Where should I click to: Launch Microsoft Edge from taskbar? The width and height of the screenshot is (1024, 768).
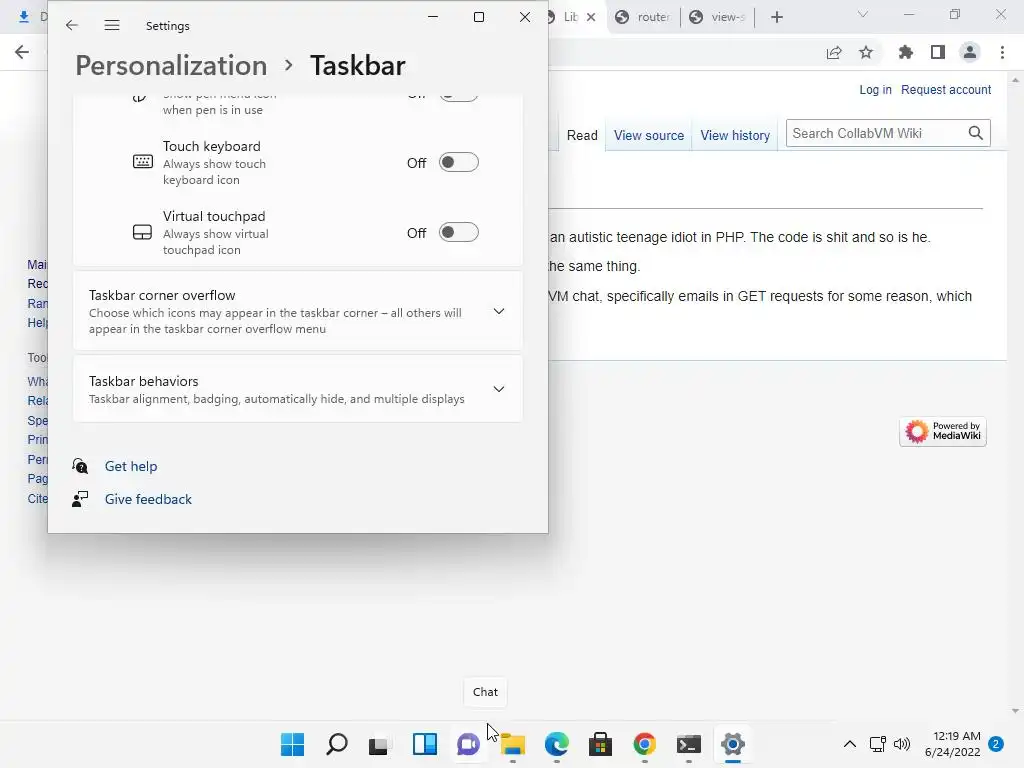click(x=556, y=744)
